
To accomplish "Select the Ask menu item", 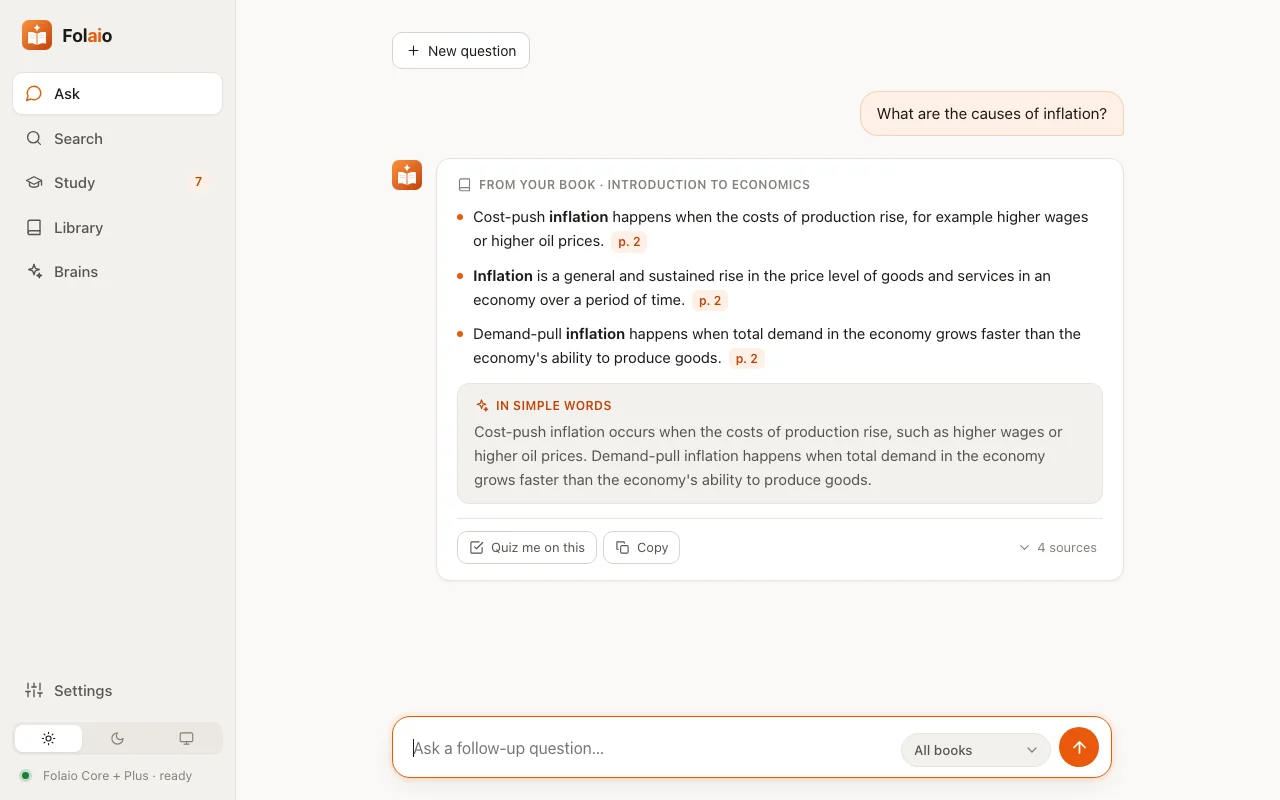I will [118, 93].
